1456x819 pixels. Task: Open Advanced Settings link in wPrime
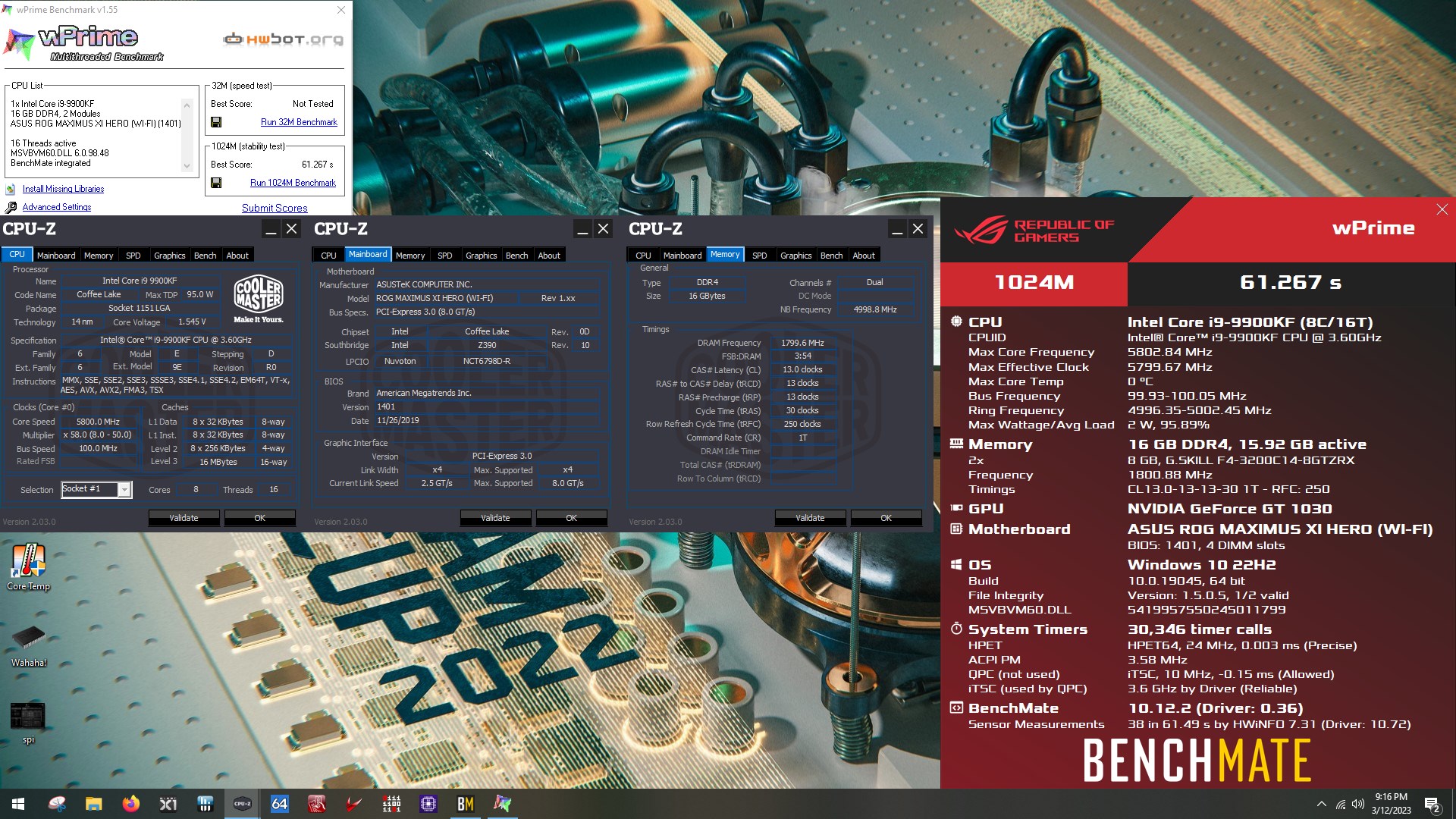click(x=56, y=207)
